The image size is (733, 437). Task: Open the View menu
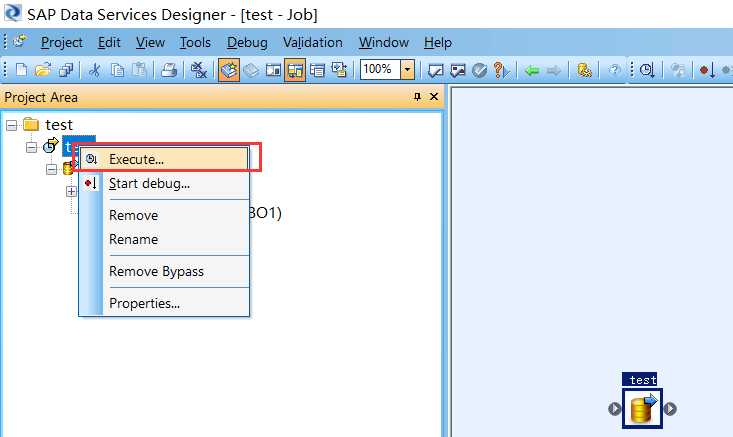[x=150, y=43]
